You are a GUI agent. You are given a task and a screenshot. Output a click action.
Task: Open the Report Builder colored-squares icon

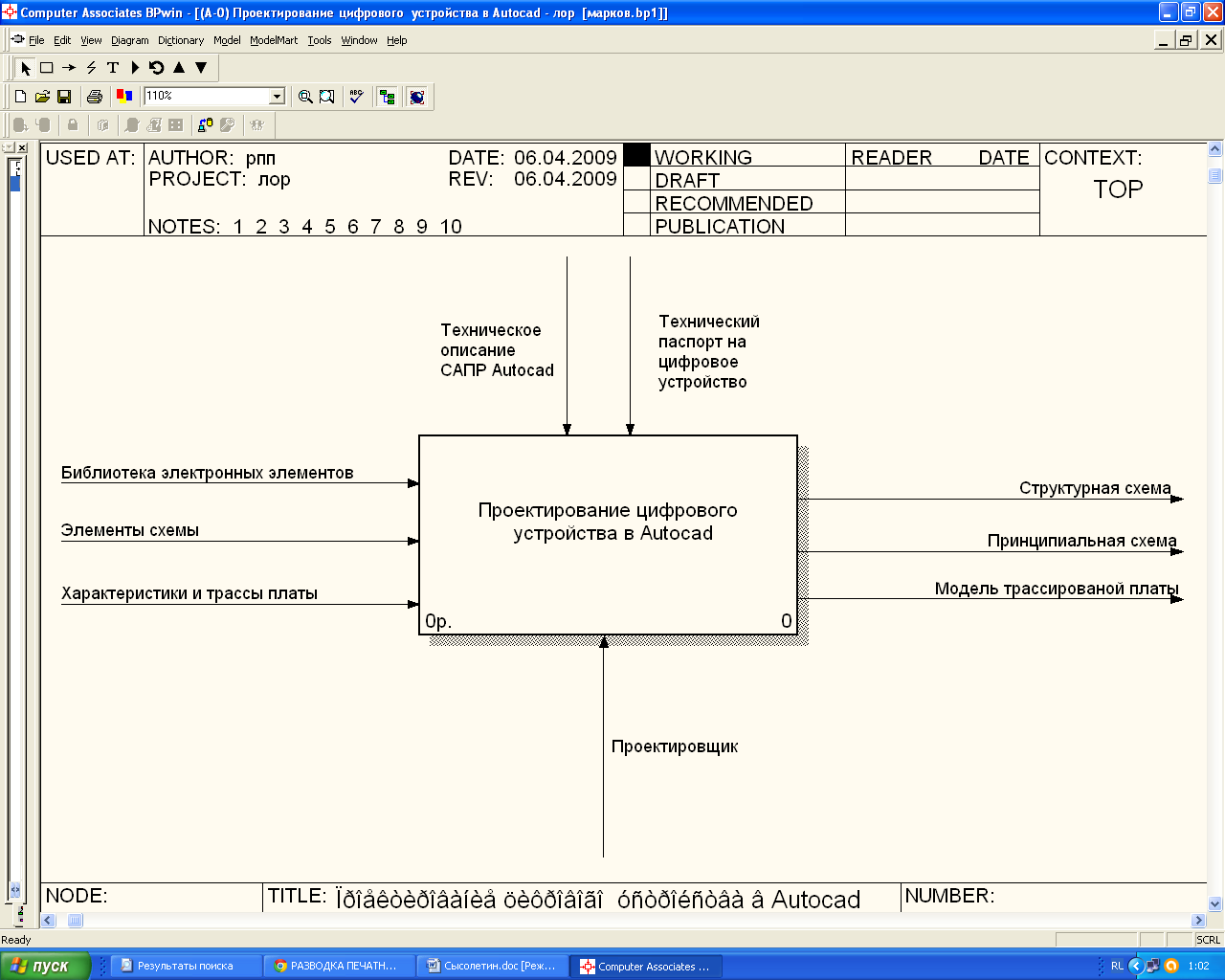tap(123, 97)
